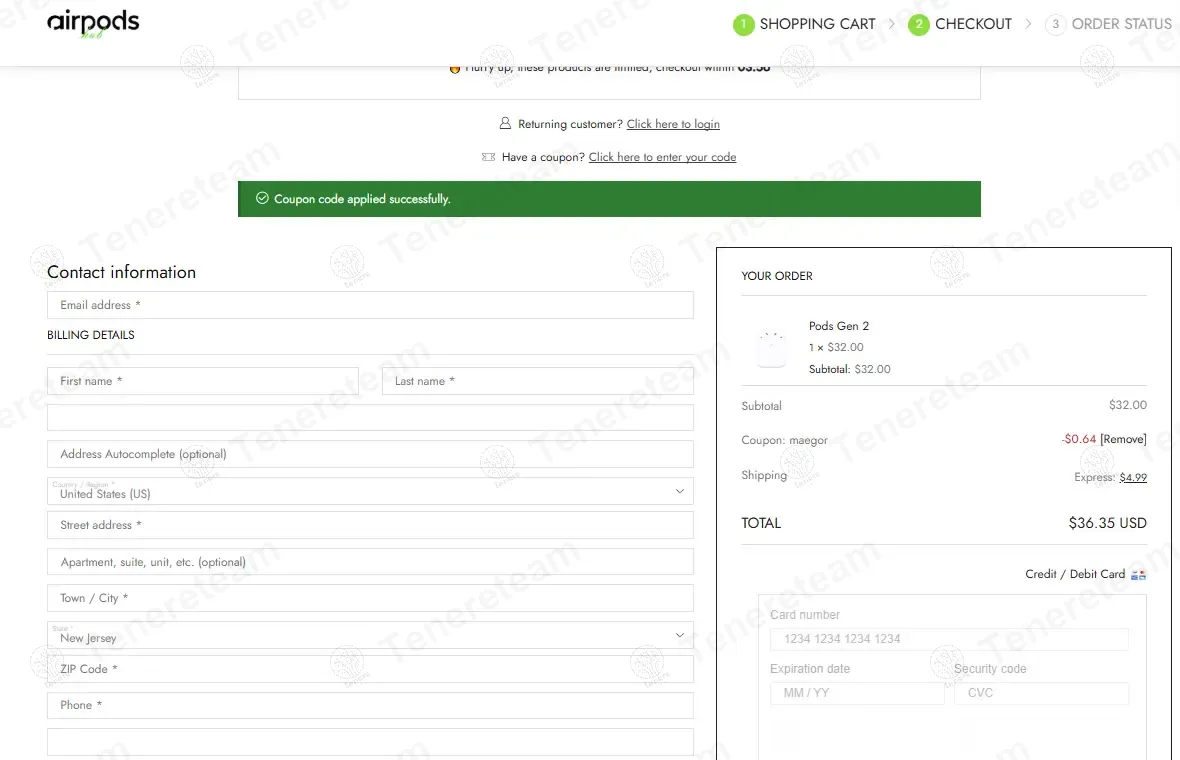Go to SHOPPING CART step
This screenshot has width=1180, height=760.
click(817, 24)
